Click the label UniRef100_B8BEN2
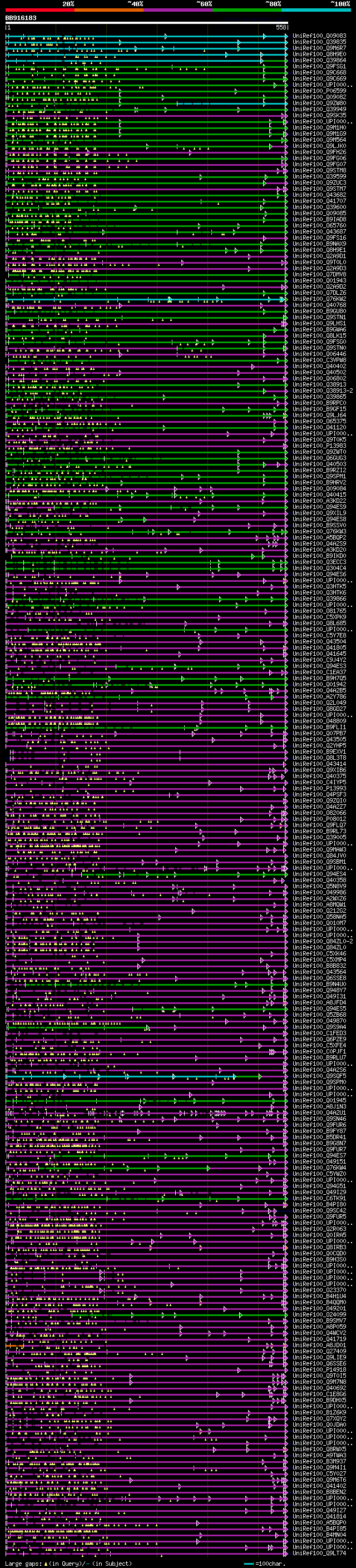The image size is (356, 1568). 319,1492
